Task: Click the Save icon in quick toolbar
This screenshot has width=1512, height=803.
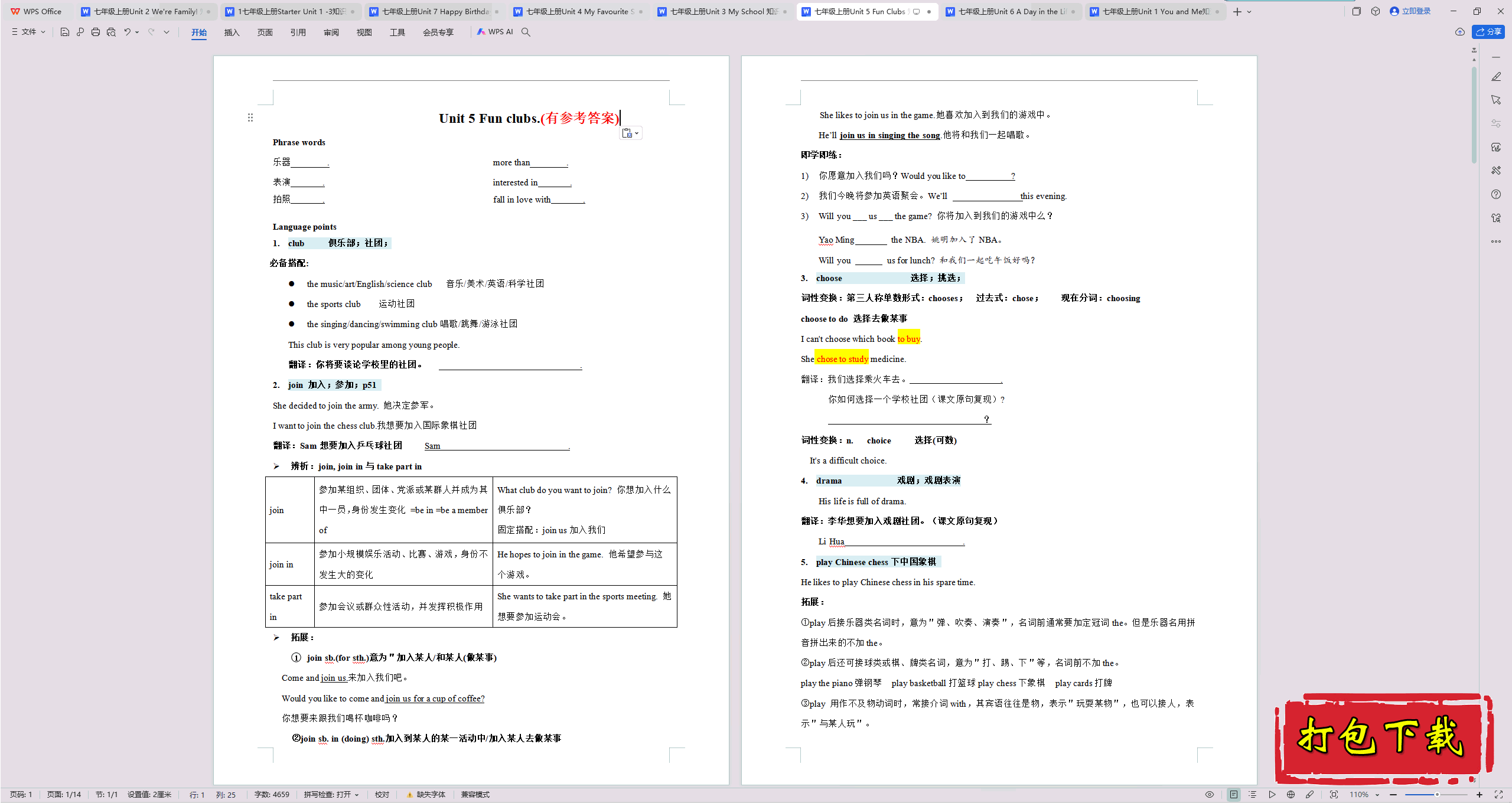Action: tap(65, 32)
